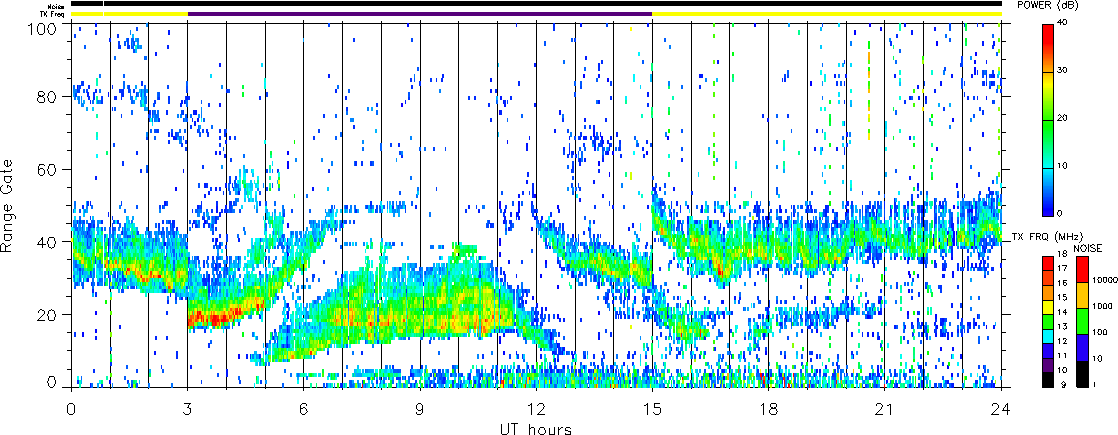Viewport: 1118px width, 435px height.
Task: Click the yellow TX Freq strip between 1 and 3 UT
Action: coord(146,14)
